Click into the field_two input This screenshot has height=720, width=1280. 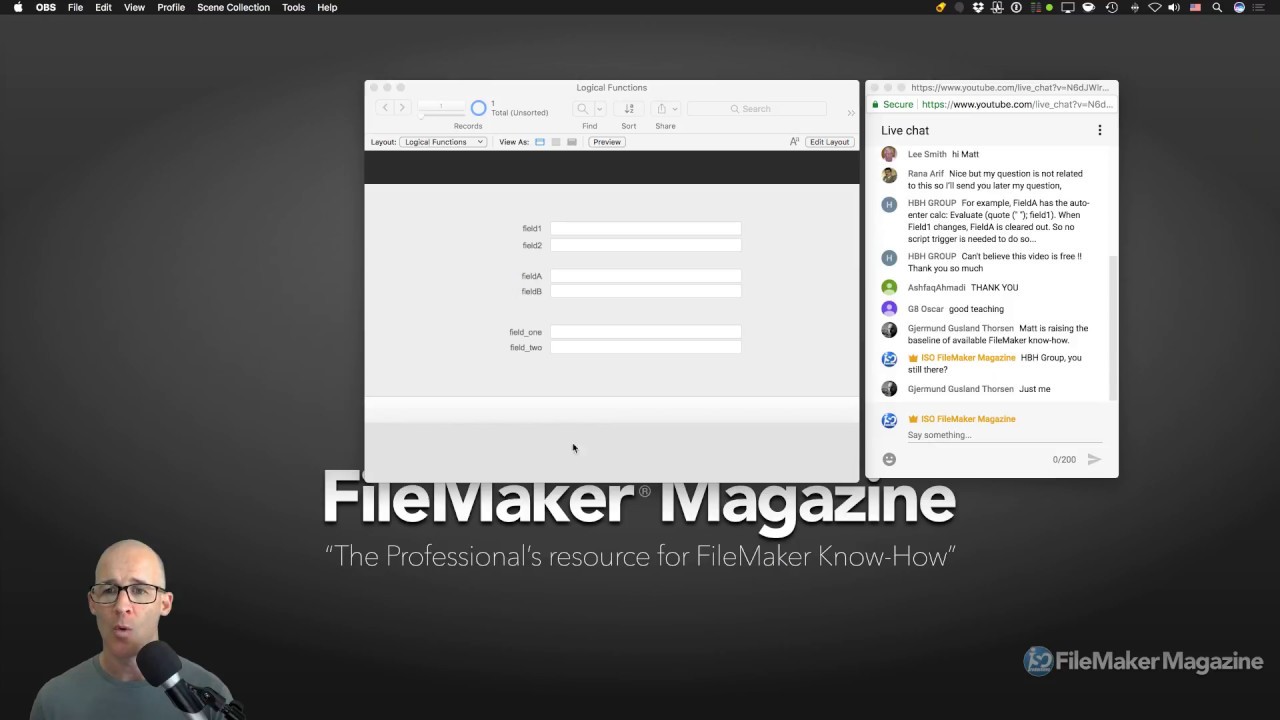tap(645, 347)
